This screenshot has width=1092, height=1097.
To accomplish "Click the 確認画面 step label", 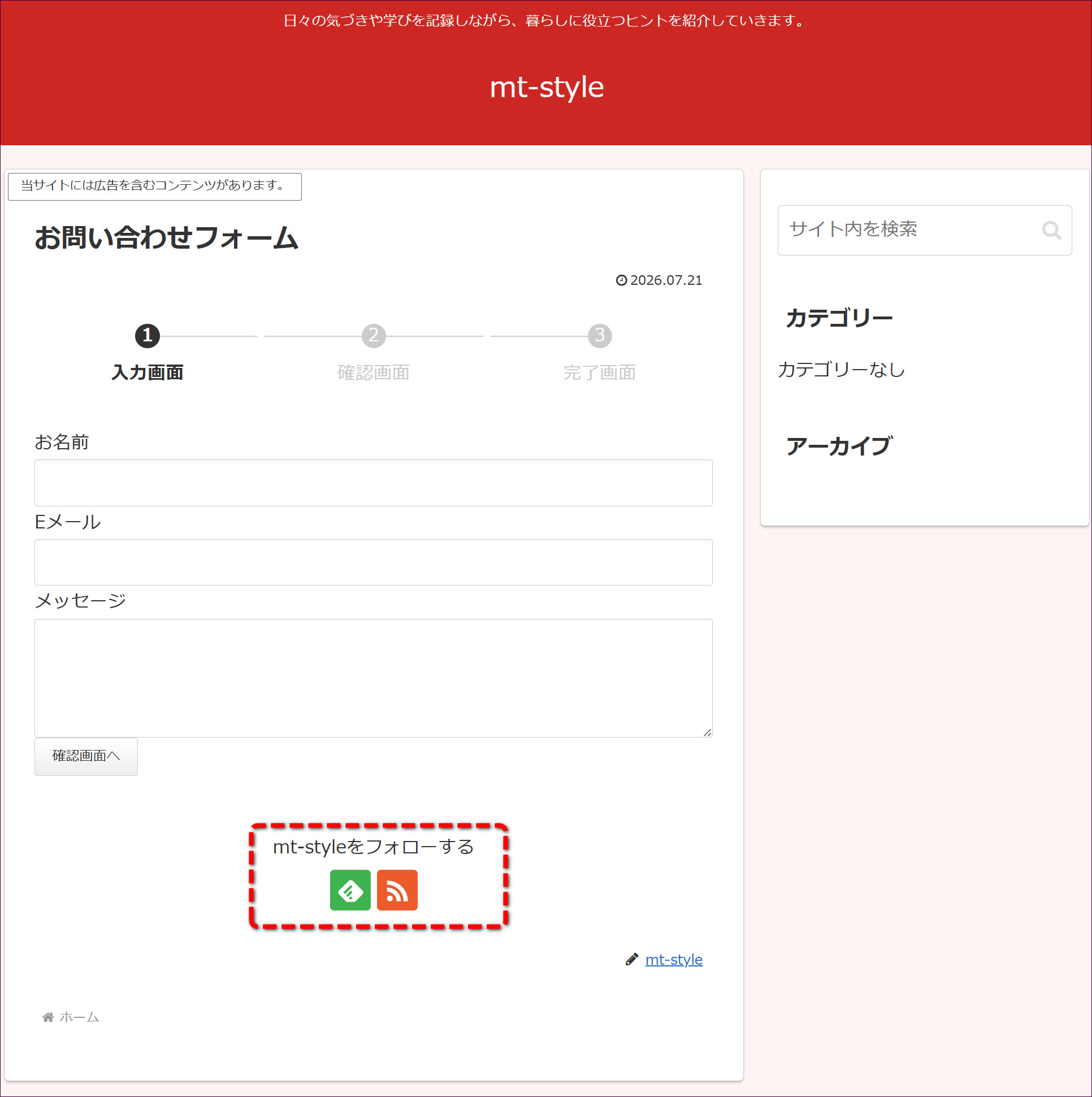I will pos(374,372).
